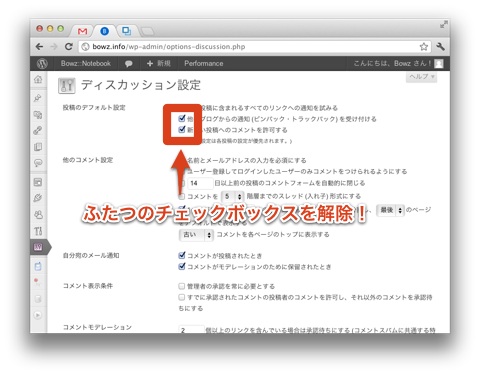Open the 古い comment order dropdown
Screen dimensions: 480x375
click(x=196, y=235)
